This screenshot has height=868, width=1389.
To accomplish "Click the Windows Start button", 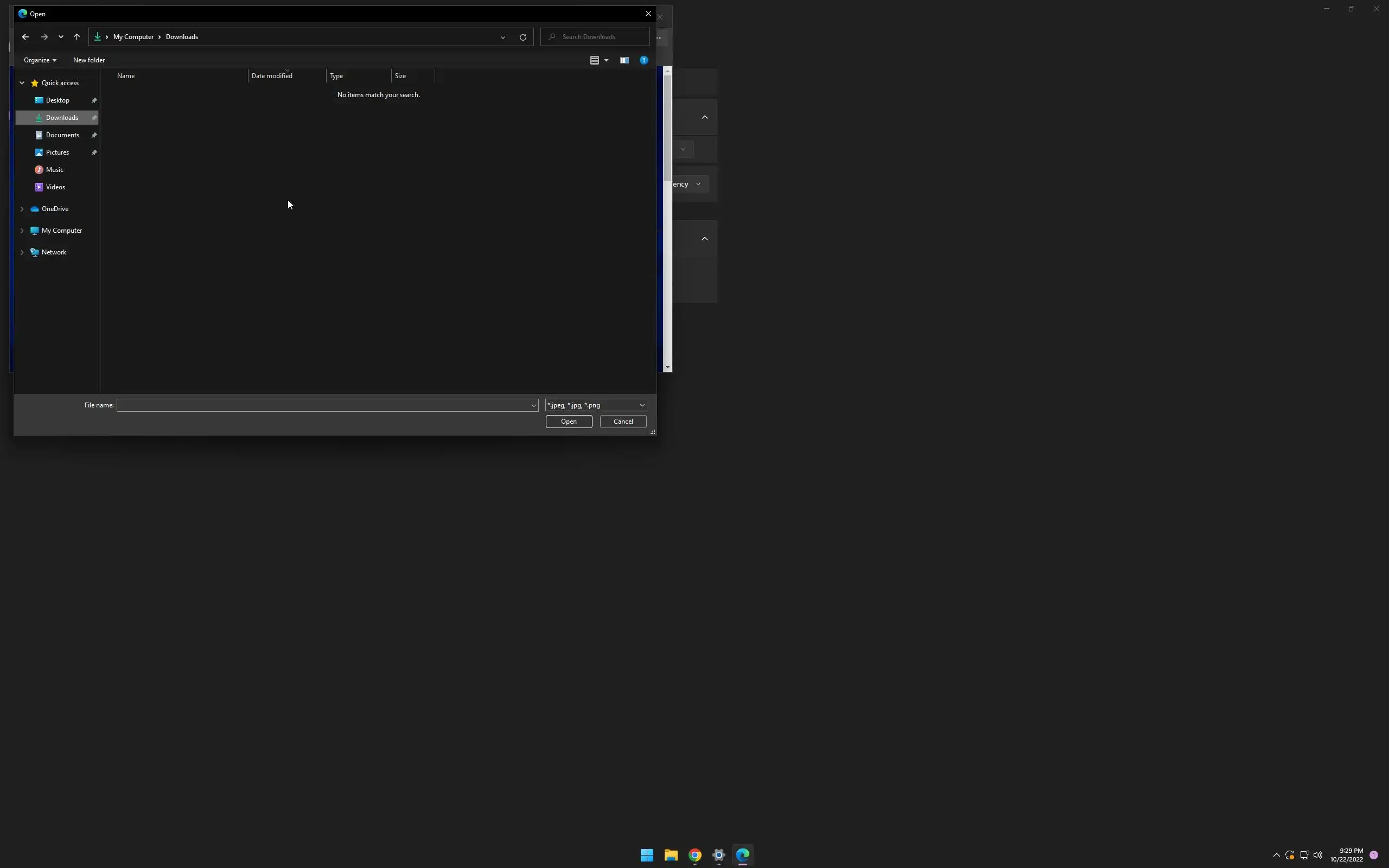I will point(646,855).
